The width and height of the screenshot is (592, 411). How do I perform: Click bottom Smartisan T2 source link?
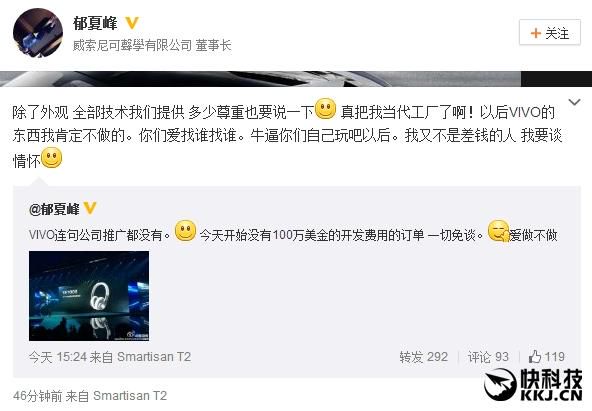[130, 396]
